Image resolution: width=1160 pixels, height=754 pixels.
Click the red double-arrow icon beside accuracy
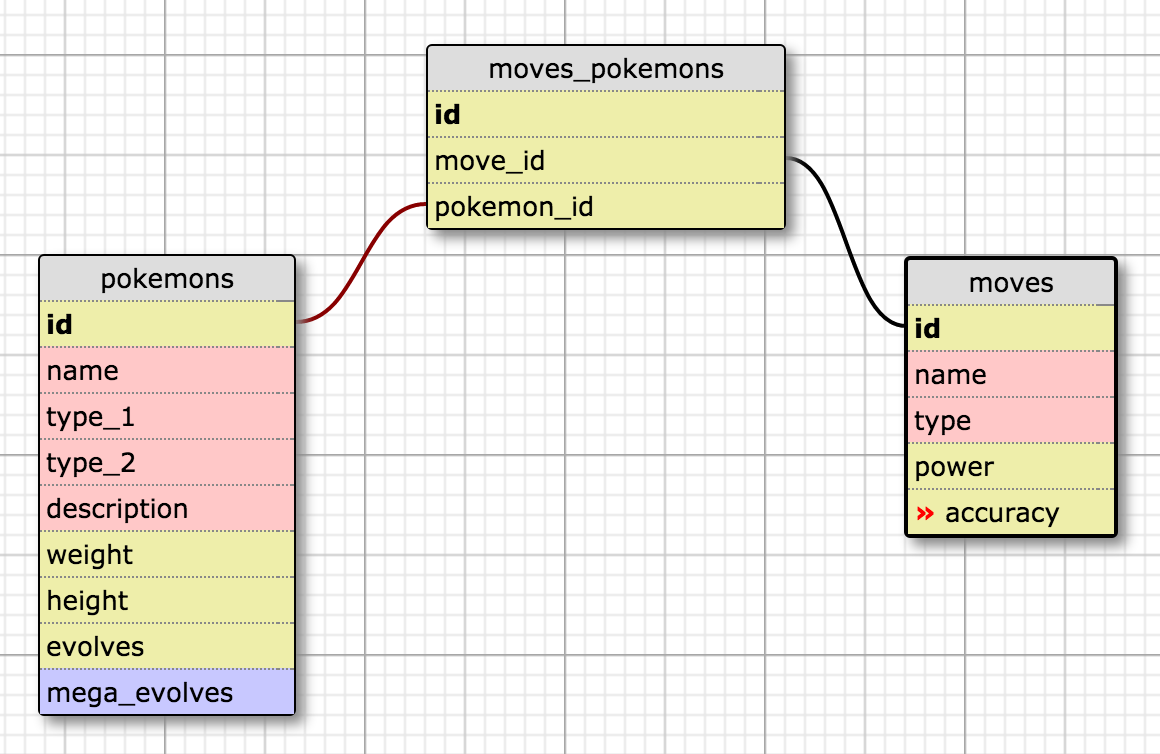pyautogui.click(x=925, y=513)
